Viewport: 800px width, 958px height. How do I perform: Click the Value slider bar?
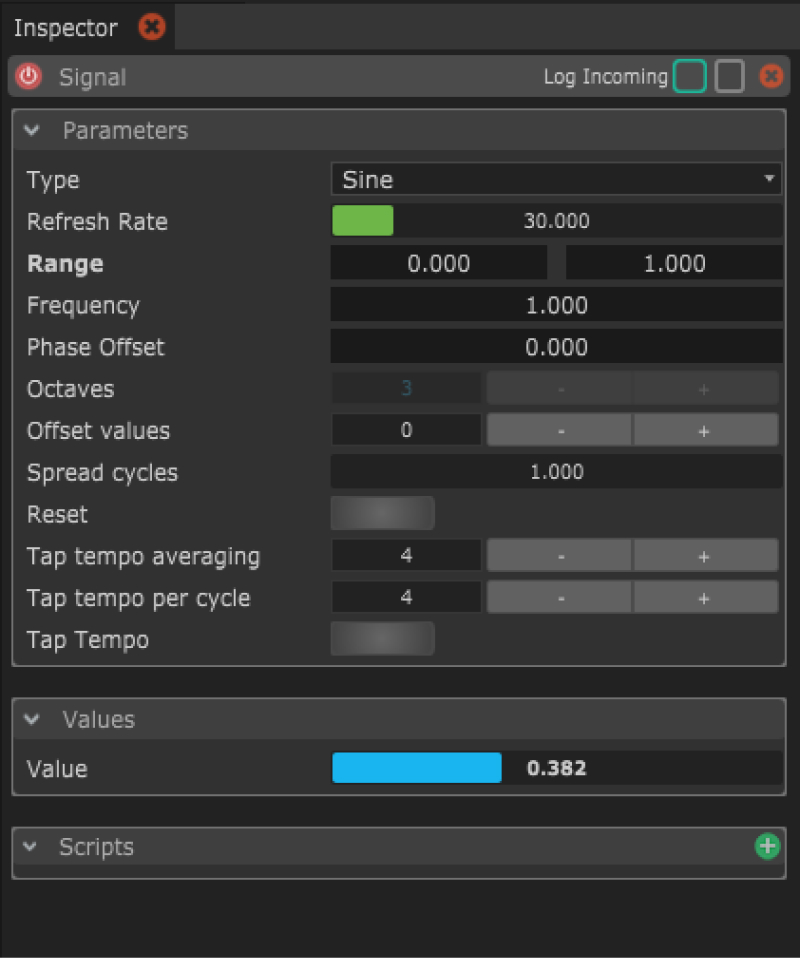pyautogui.click(x=556, y=768)
